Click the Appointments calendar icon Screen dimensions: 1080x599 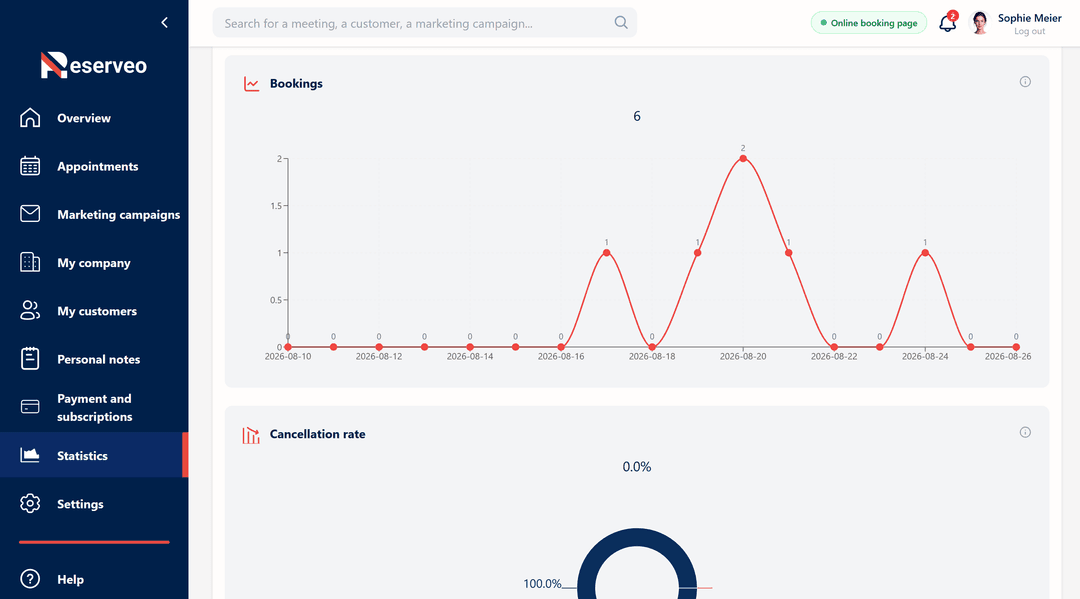pyautogui.click(x=30, y=166)
